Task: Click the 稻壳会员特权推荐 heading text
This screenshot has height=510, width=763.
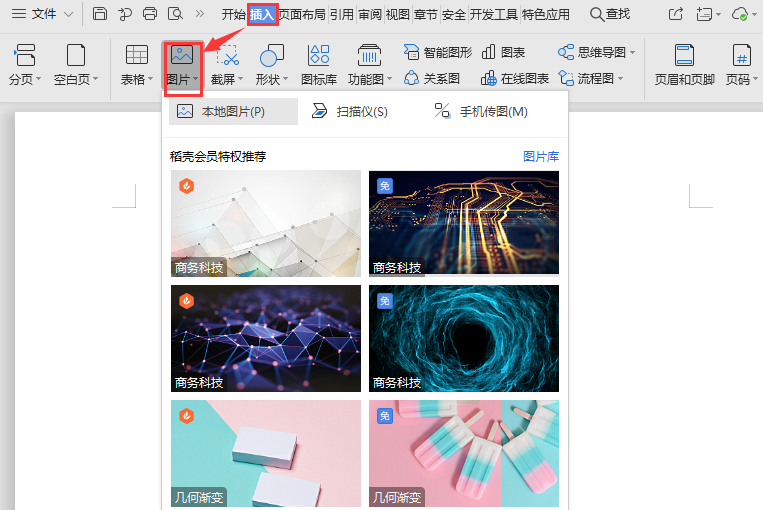Action: tap(218, 156)
